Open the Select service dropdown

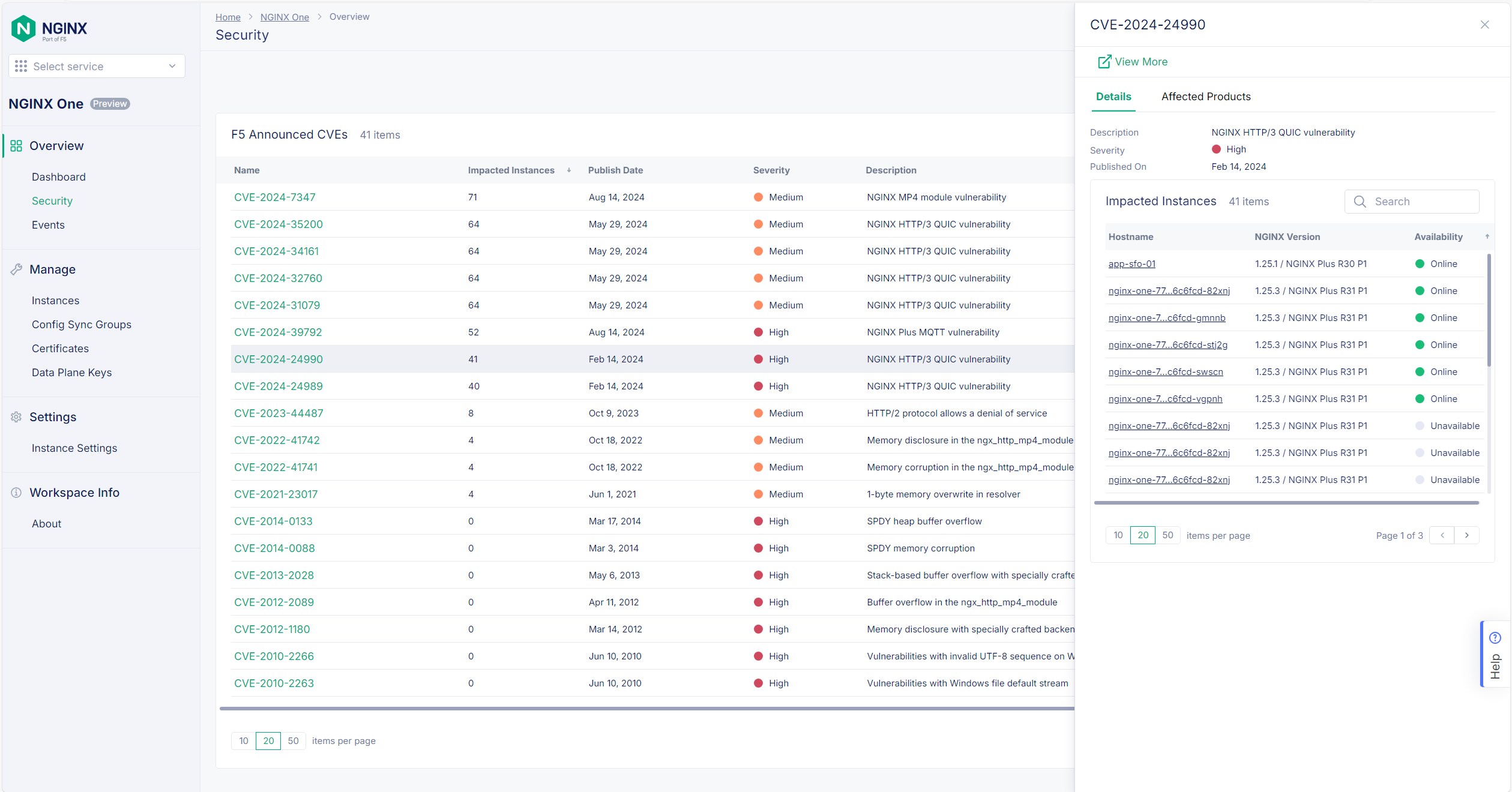click(x=97, y=66)
